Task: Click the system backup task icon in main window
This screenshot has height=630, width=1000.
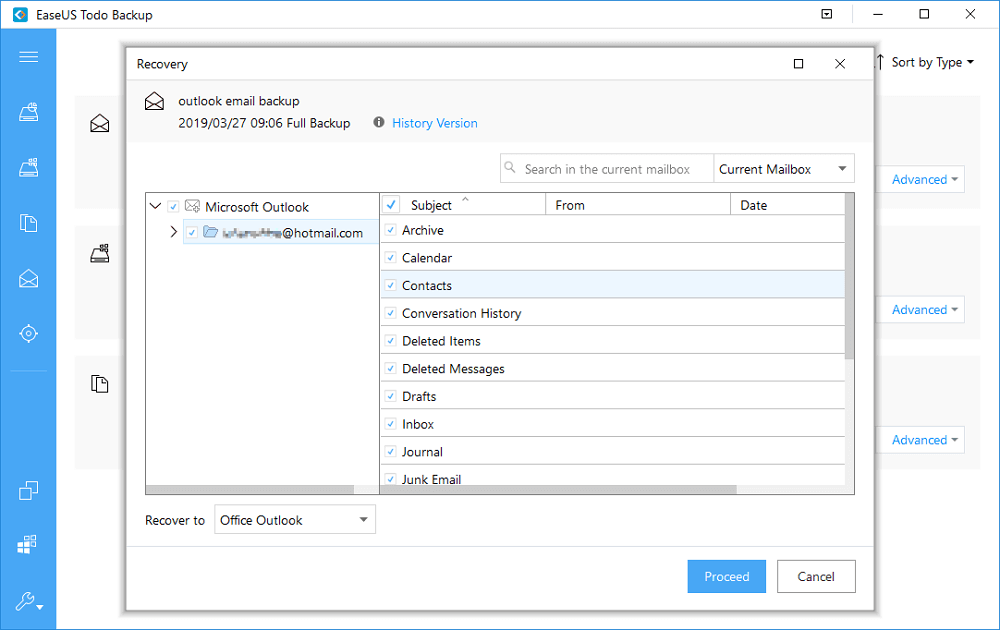Action: pyautogui.click(x=99, y=254)
